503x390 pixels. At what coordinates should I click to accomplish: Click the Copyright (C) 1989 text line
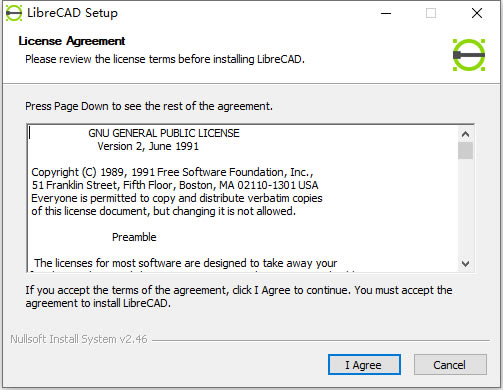(x=172, y=172)
